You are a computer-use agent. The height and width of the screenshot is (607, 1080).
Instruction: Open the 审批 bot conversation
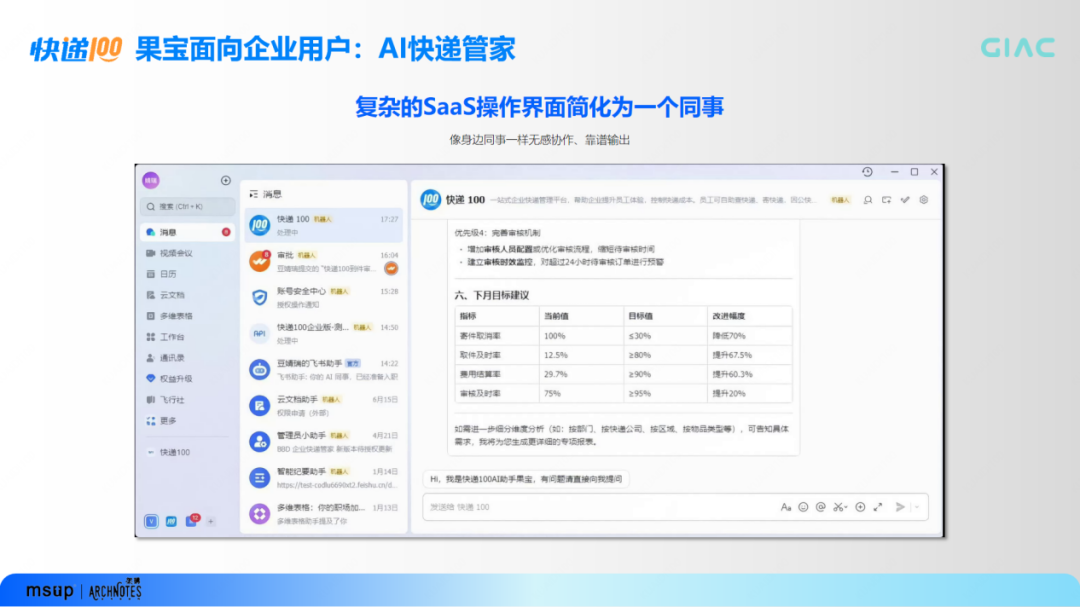pyautogui.click(x=324, y=262)
